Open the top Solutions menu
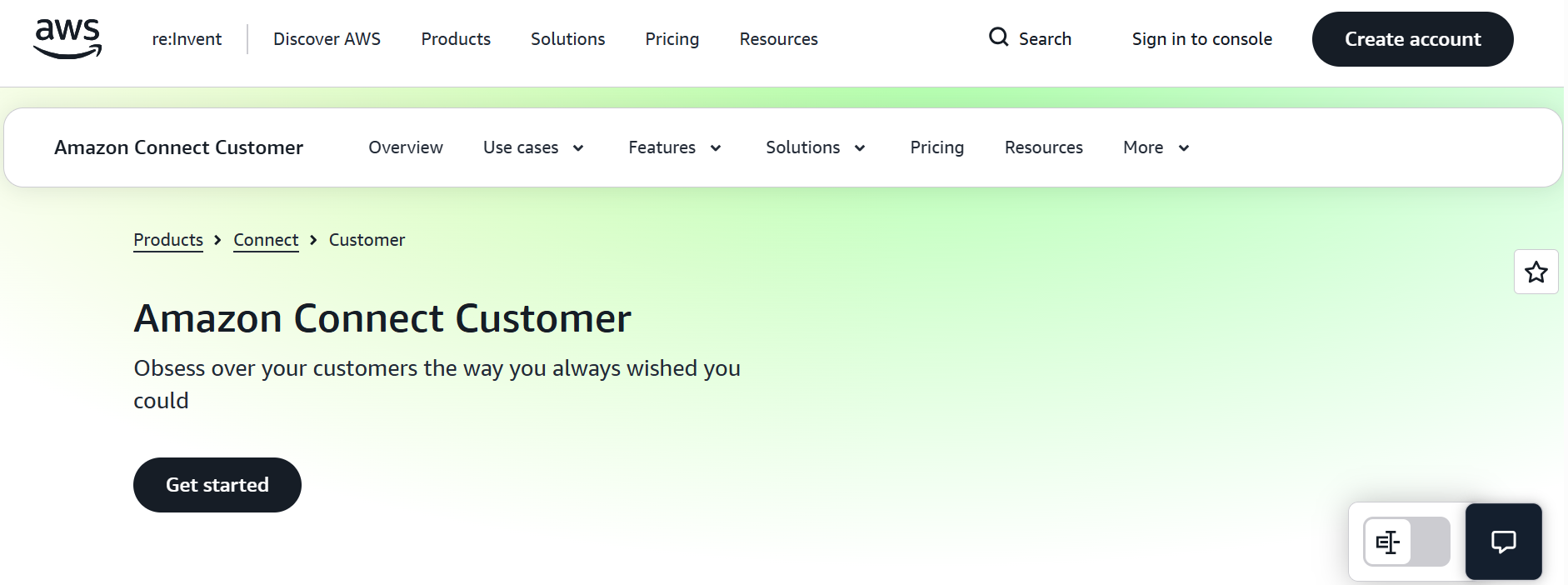 coord(567,39)
